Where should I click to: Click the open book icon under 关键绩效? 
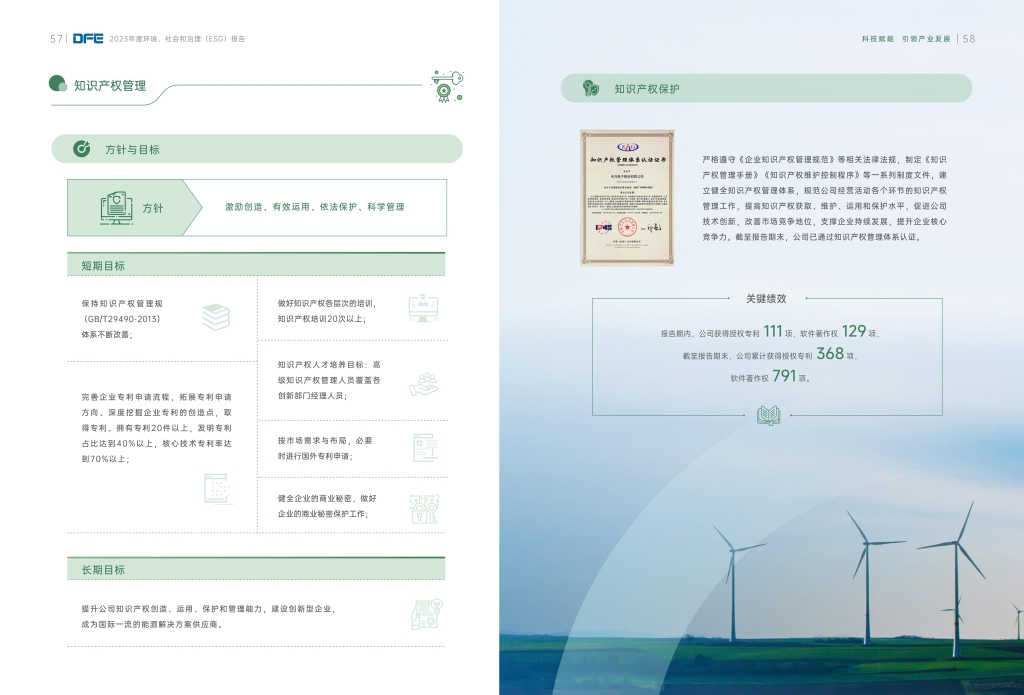coord(768,415)
